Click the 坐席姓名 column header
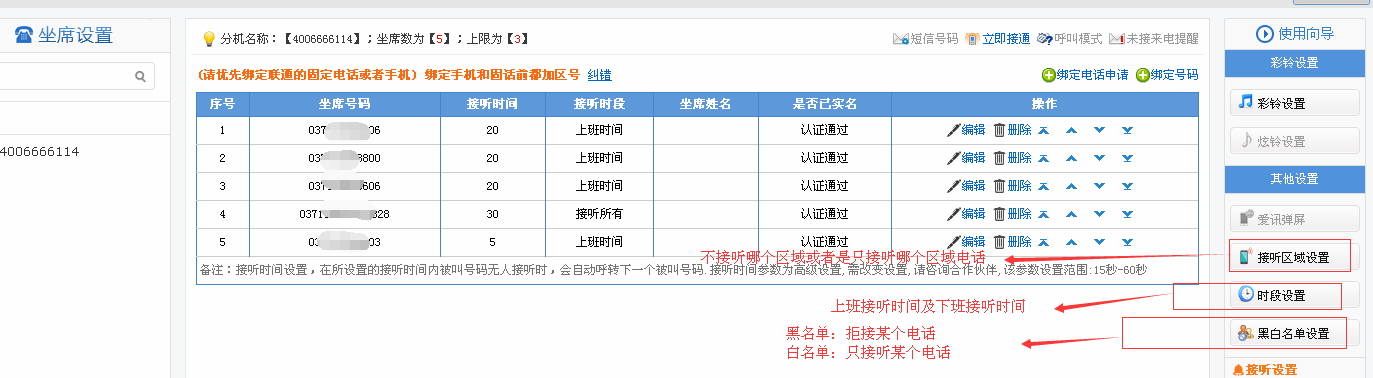This screenshot has height=378, width=1373. (x=705, y=103)
